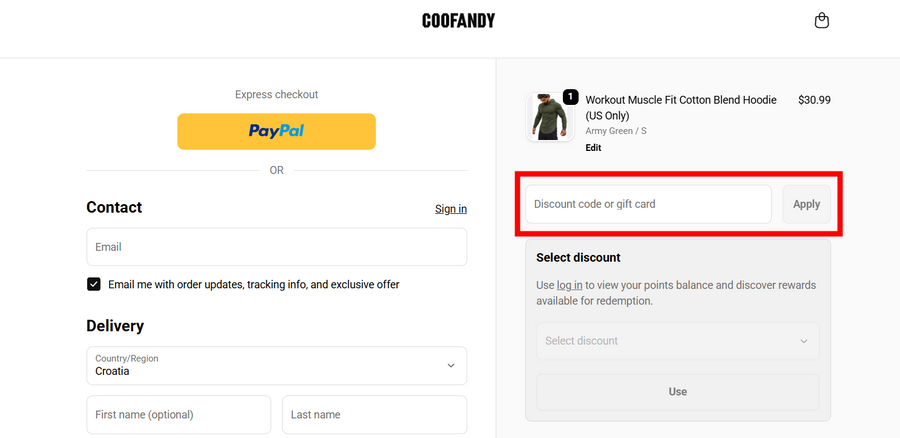Click the Use button
This screenshot has height=438, width=900.
click(x=677, y=392)
